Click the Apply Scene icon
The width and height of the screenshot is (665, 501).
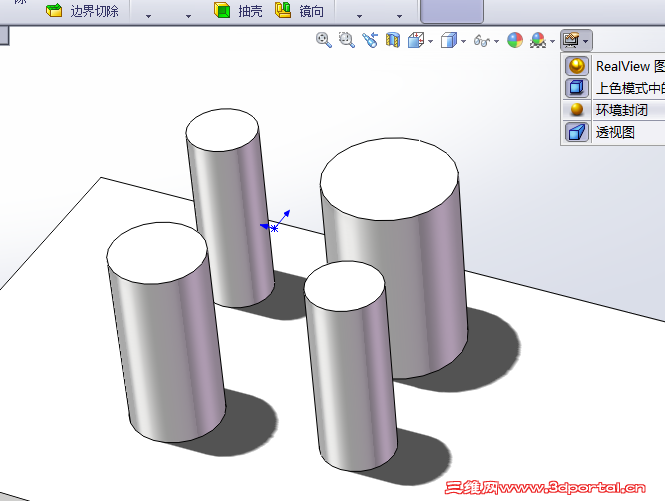coord(538,40)
